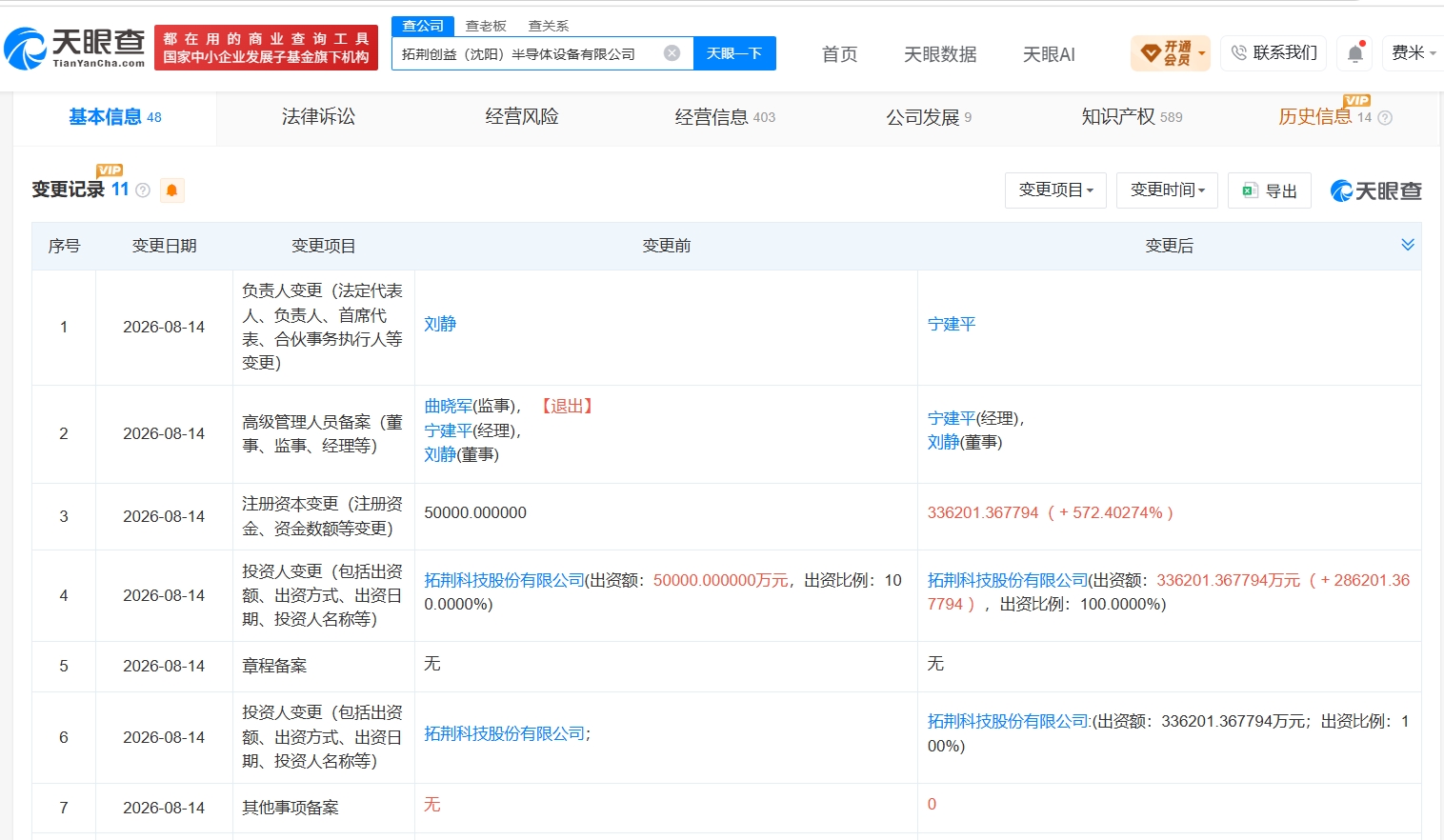Open 刘静(董事) link in row 2 变更后
Screen dimensions: 1444x840
pyautogui.click(x=944, y=442)
